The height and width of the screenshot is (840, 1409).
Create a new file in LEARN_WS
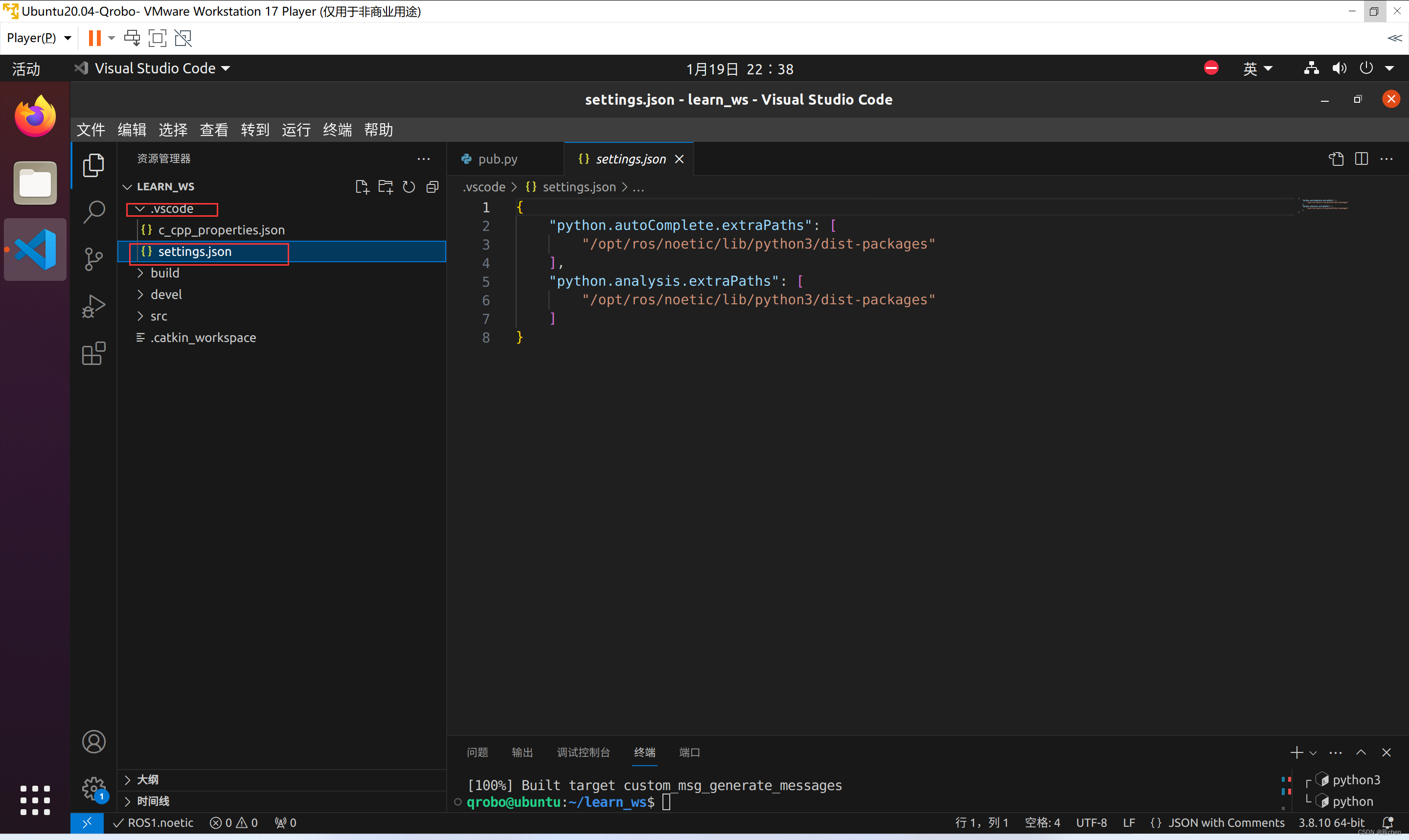pos(362,187)
